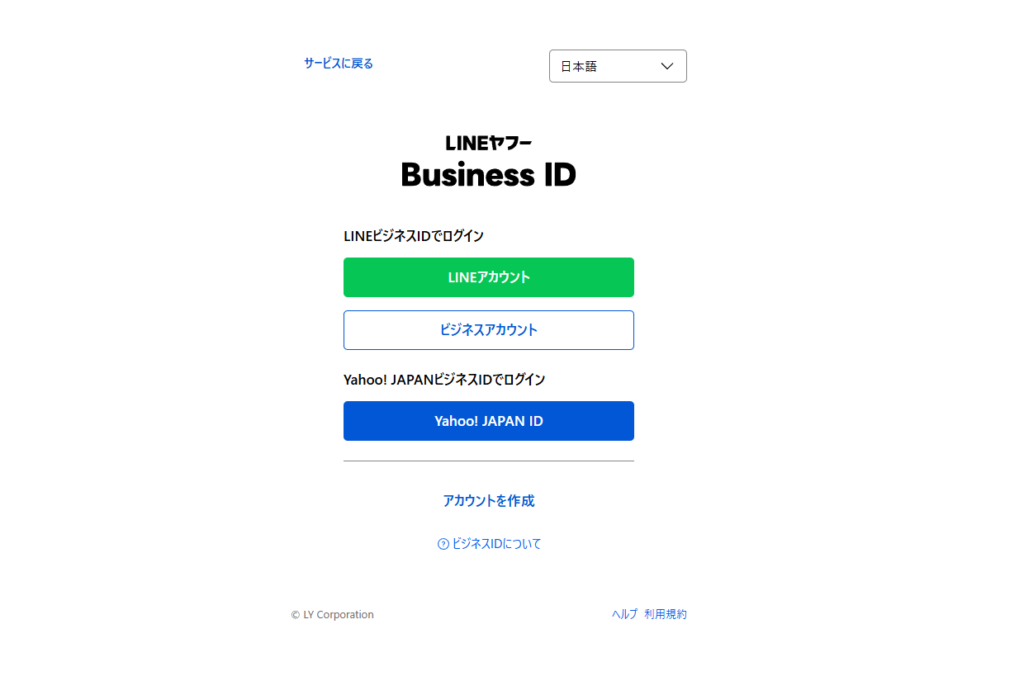Click the copyright symbol before LY Corporation
Image resolution: width=1024 pixels, height=695 pixels.
tap(295, 615)
